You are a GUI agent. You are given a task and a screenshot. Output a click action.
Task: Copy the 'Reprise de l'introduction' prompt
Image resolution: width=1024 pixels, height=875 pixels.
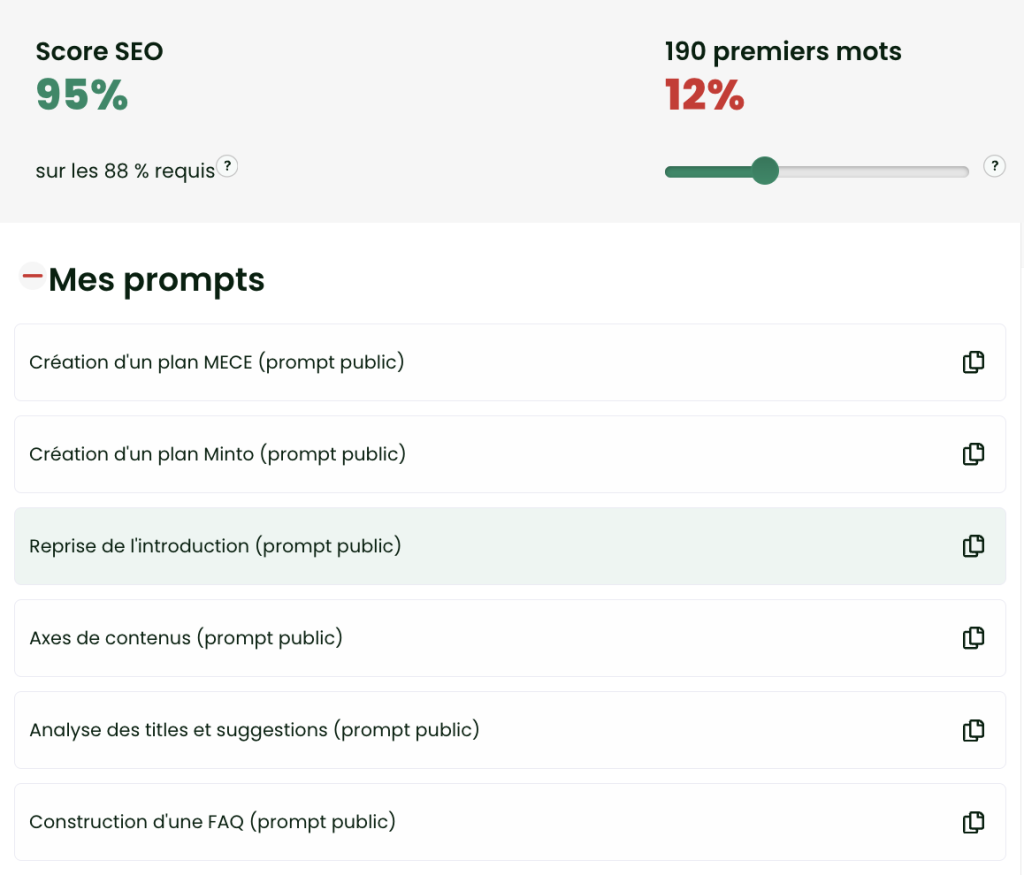pyautogui.click(x=973, y=546)
